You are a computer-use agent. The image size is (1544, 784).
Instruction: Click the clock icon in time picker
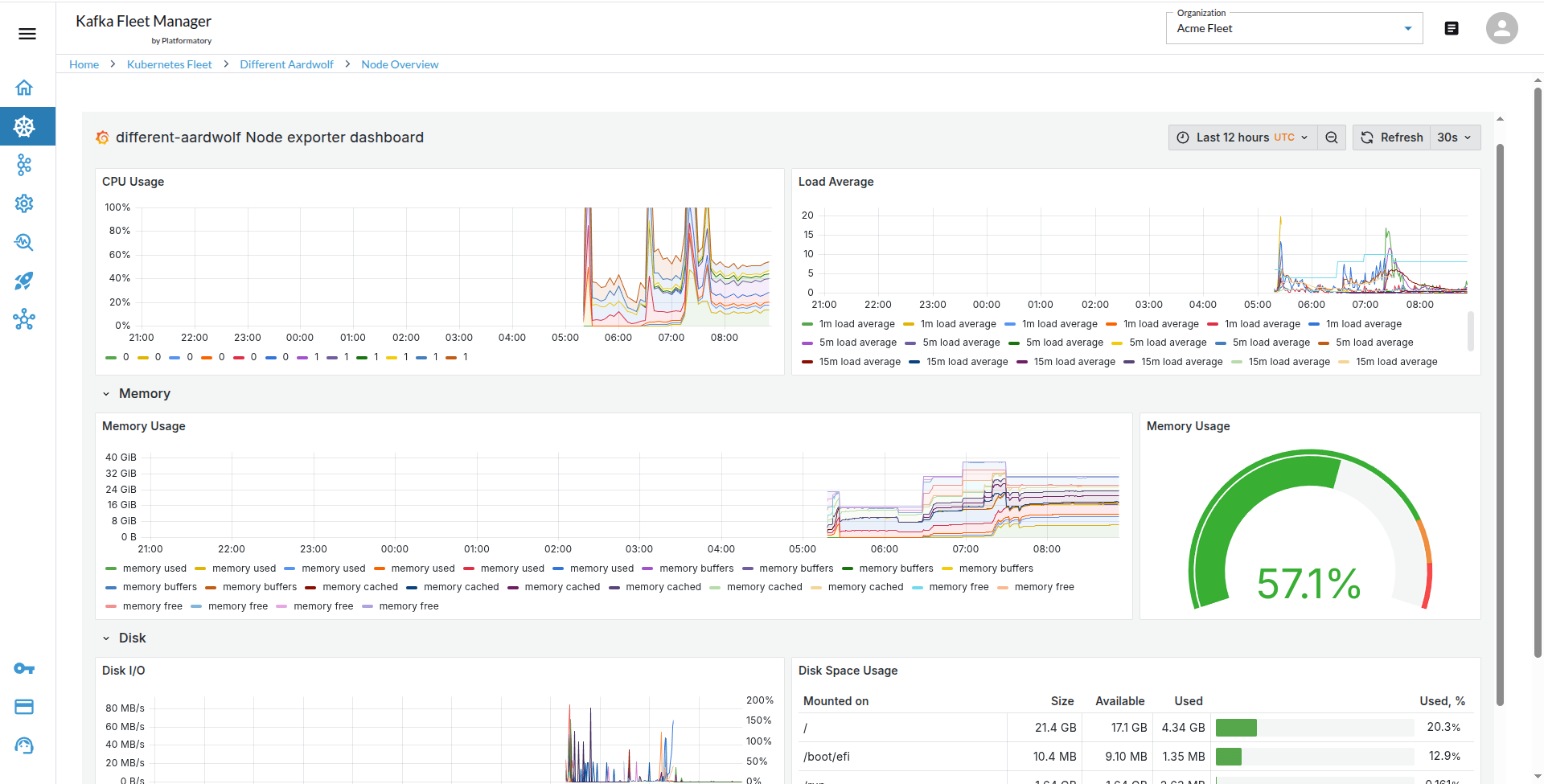pyautogui.click(x=1183, y=138)
